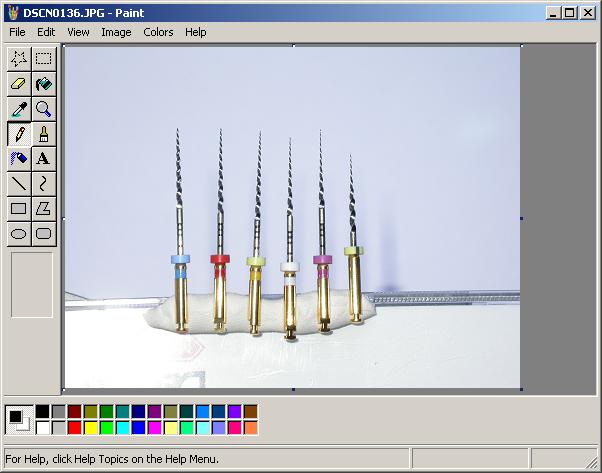This screenshot has height=473, width=602.
Task: Close the Paint window
Action: click(588, 13)
